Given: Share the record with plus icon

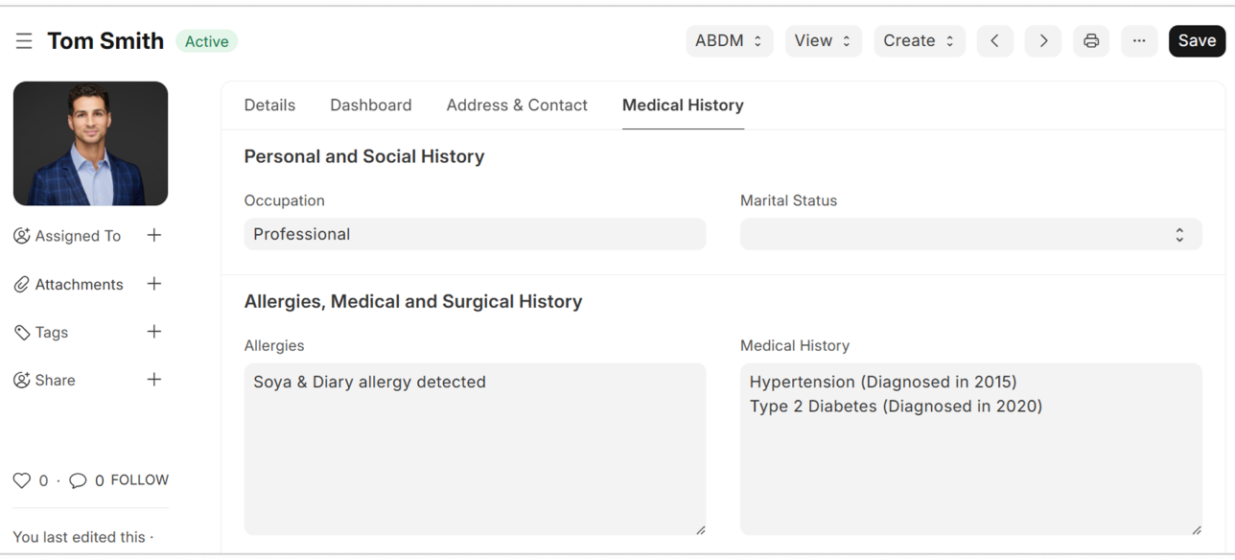Looking at the screenshot, I should (x=154, y=379).
